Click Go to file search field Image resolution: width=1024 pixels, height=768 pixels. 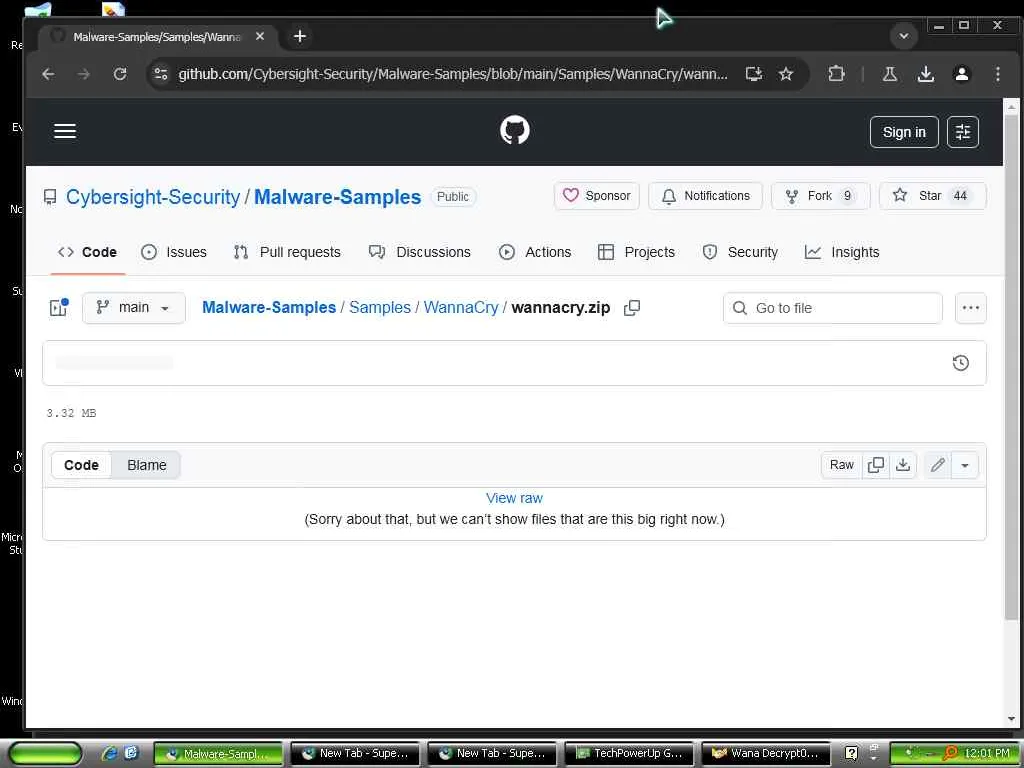click(x=833, y=308)
